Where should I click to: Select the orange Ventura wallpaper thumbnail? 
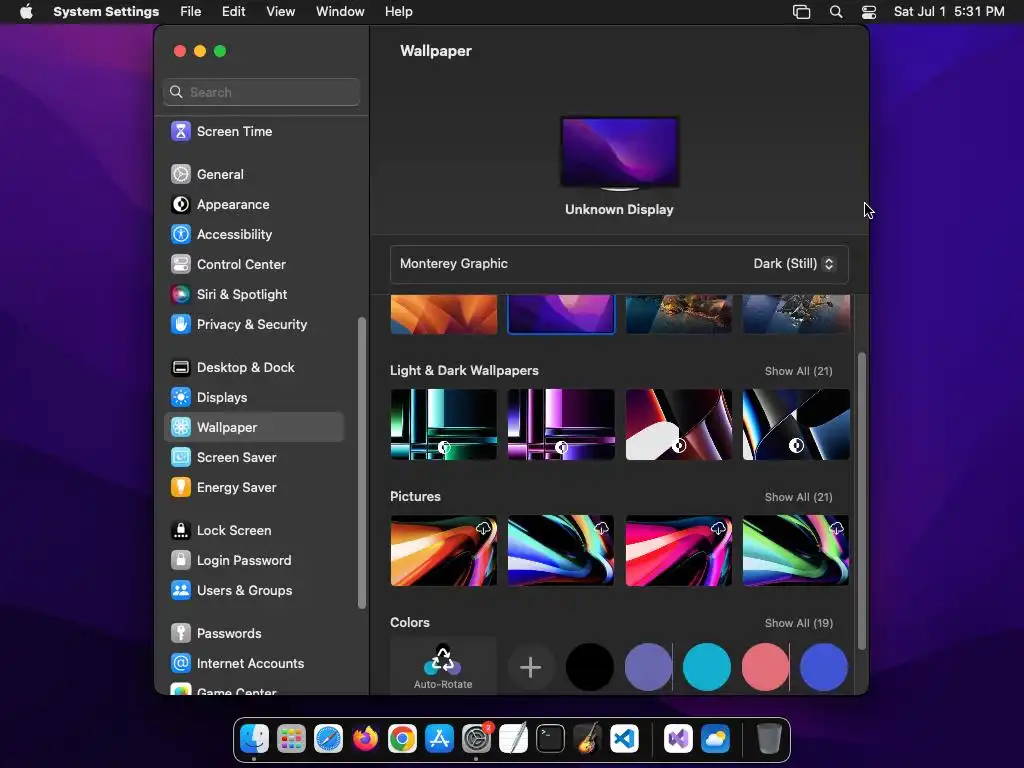click(443, 314)
